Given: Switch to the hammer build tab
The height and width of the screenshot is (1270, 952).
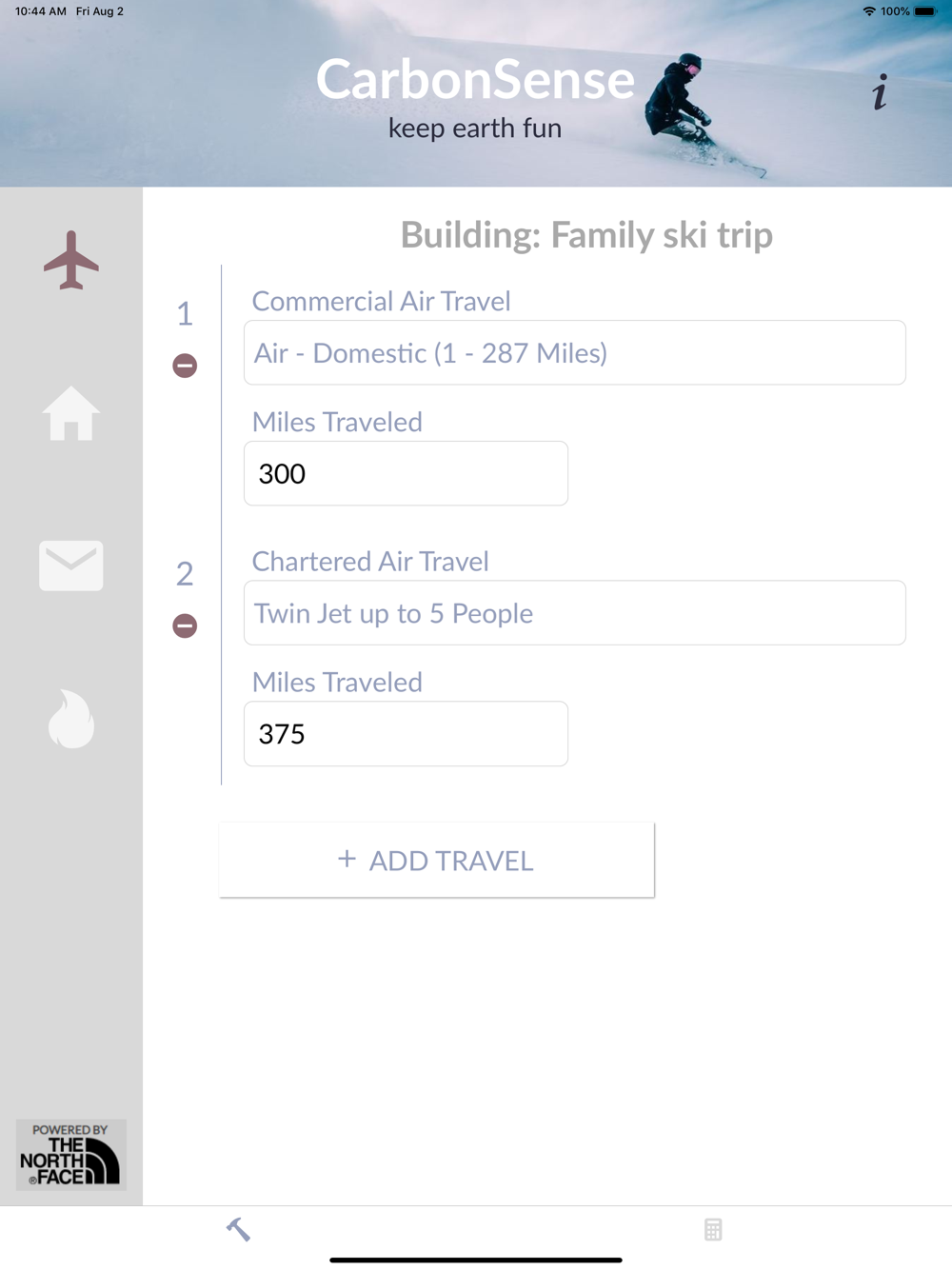Looking at the screenshot, I should tap(238, 1229).
